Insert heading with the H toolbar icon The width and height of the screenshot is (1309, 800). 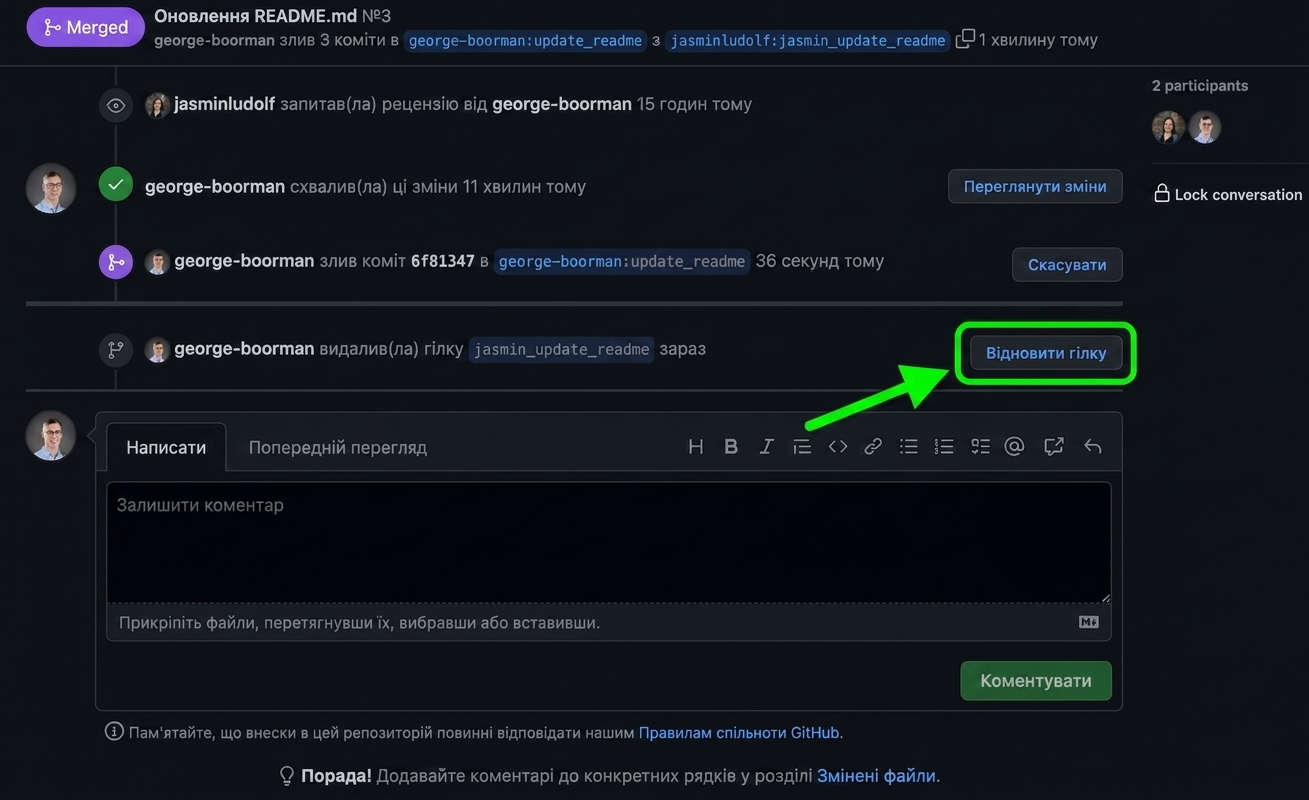(696, 447)
